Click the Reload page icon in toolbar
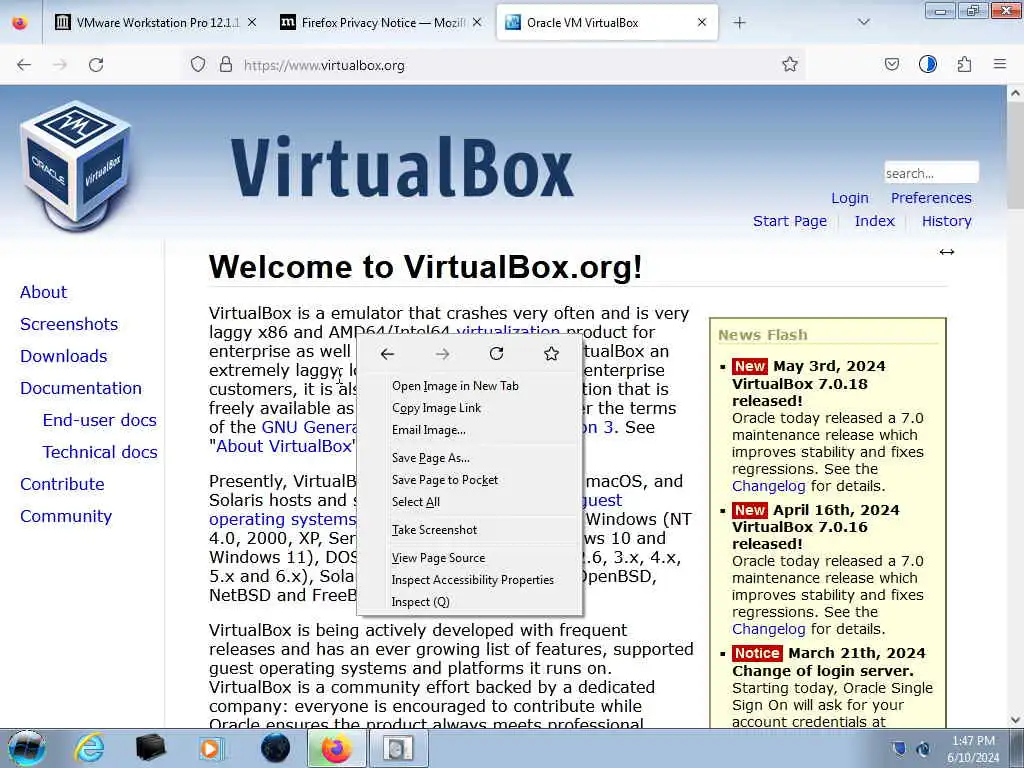Screen dimensions: 1024x768 click(96, 65)
